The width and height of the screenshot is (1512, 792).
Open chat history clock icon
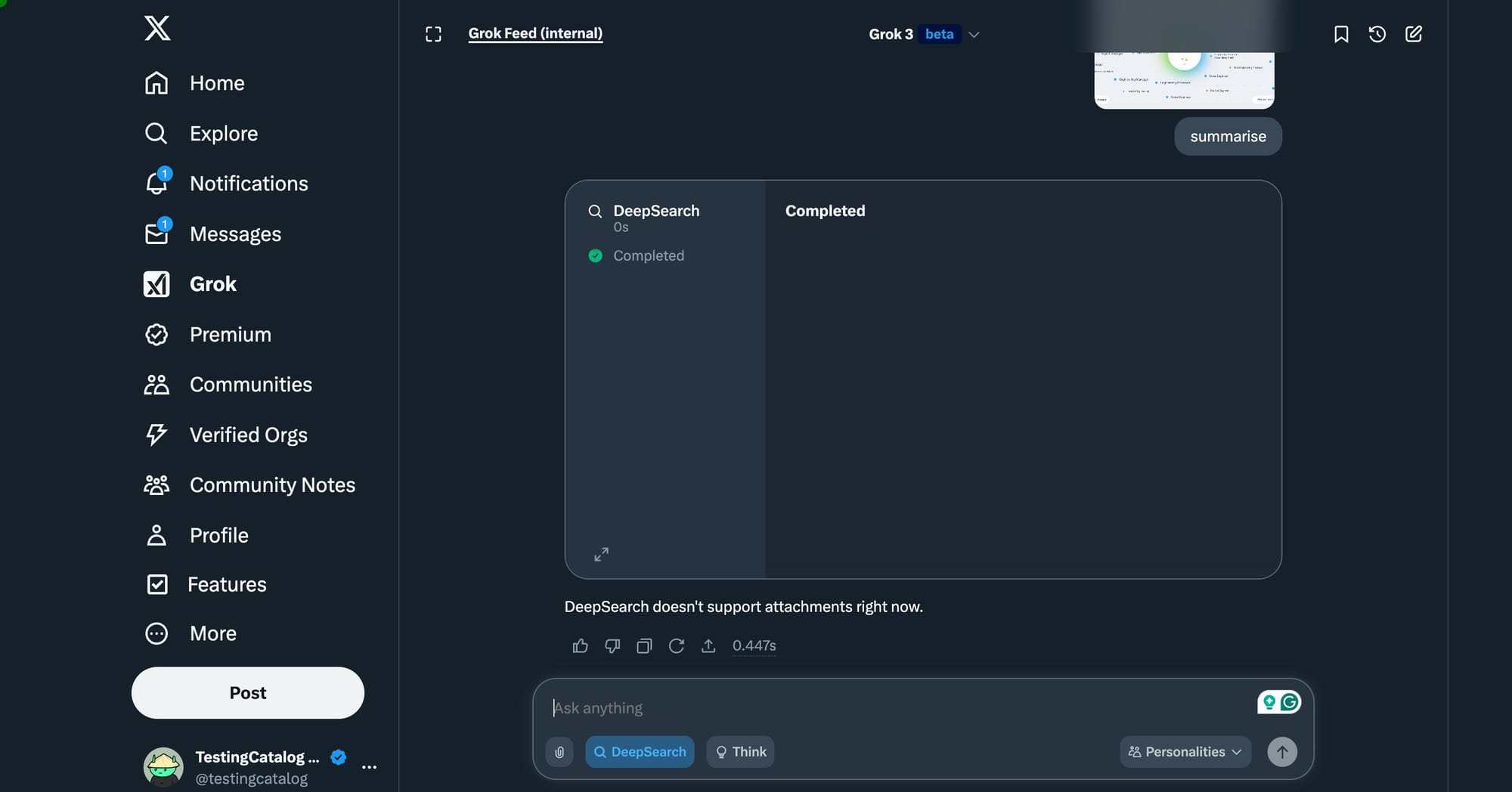tap(1377, 34)
